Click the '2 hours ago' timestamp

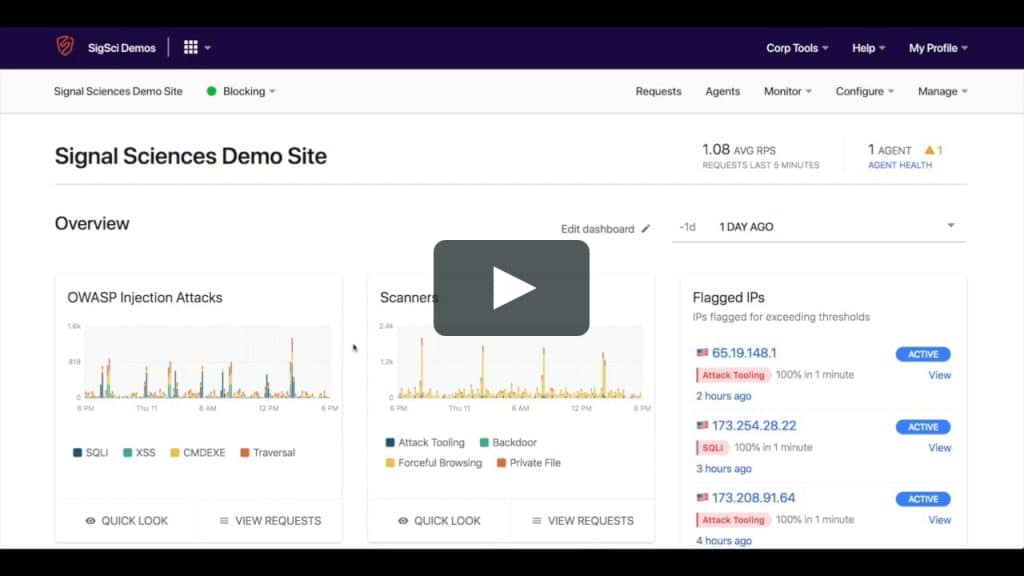point(724,396)
